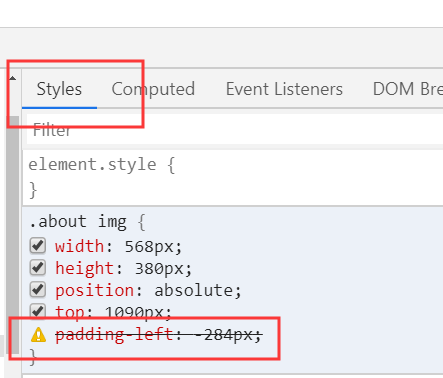Switch to the Styles tab
Viewport: 443px width, 378px height.
pos(59,89)
